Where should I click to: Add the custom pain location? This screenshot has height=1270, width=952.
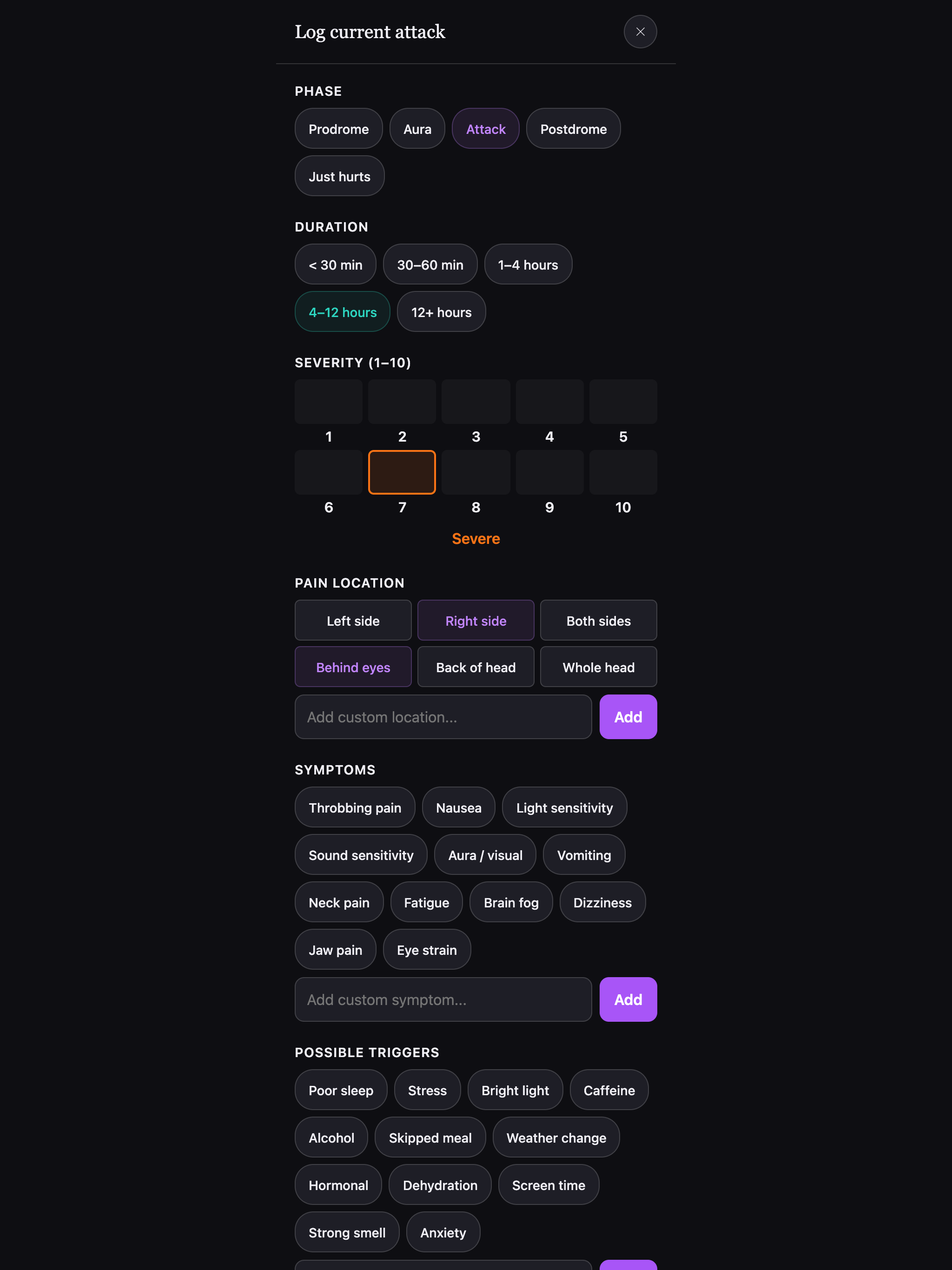(628, 716)
